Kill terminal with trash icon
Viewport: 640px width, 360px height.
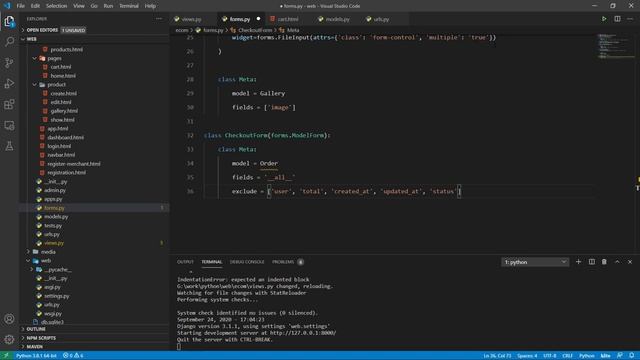click(604, 262)
